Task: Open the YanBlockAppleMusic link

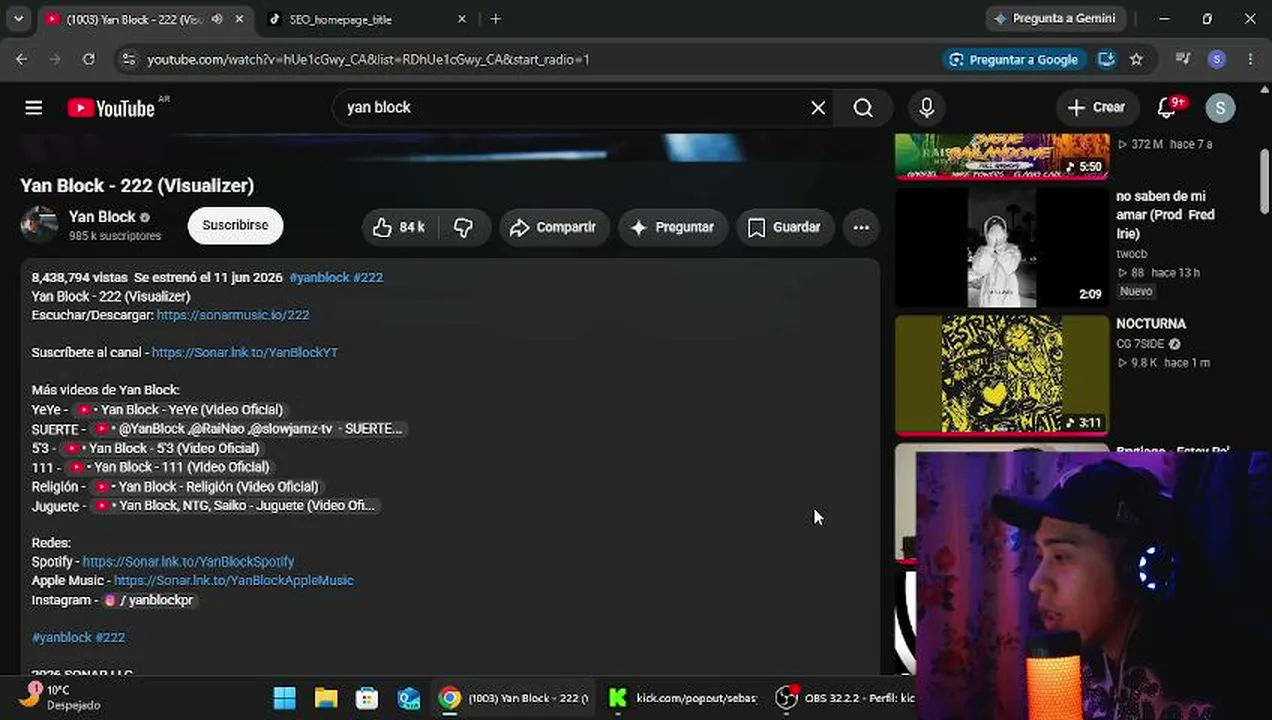Action: [233, 581]
